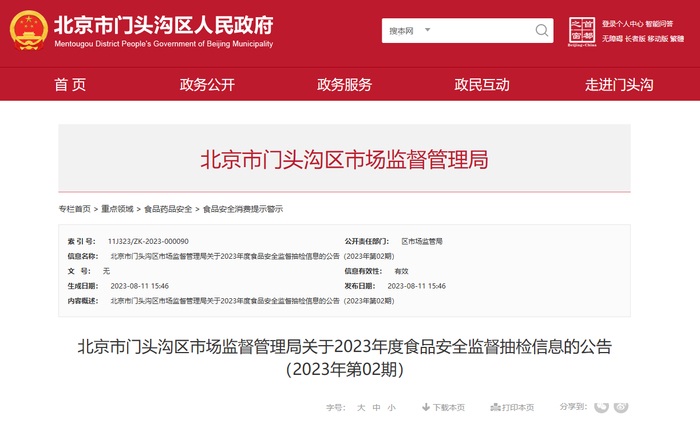Share the page via the first circular share icon
Screen dimensions: 700x423
pyautogui.click(x=601, y=406)
